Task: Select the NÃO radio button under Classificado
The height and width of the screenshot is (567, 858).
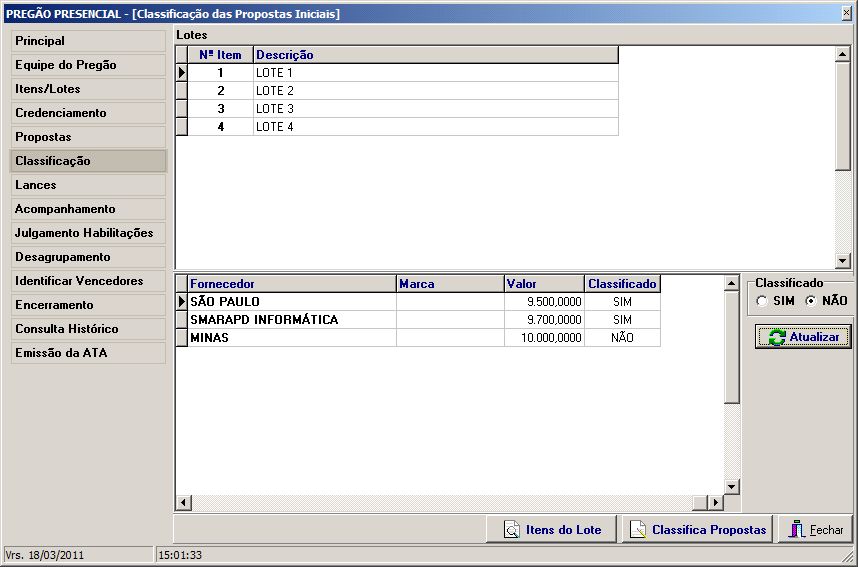Action: [x=810, y=301]
